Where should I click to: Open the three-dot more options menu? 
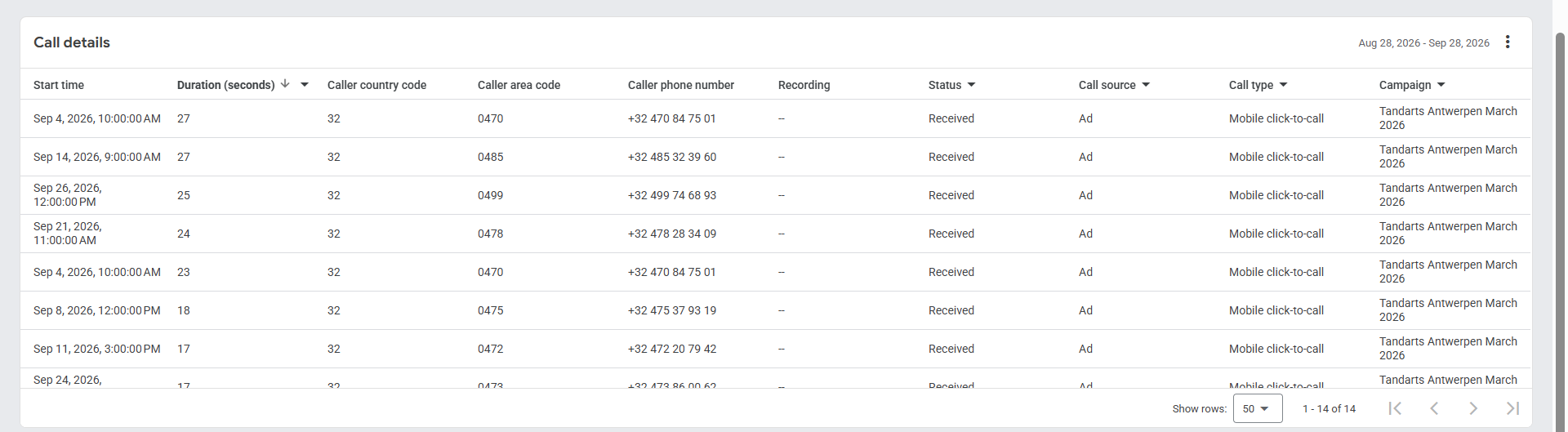pyautogui.click(x=1508, y=42)
